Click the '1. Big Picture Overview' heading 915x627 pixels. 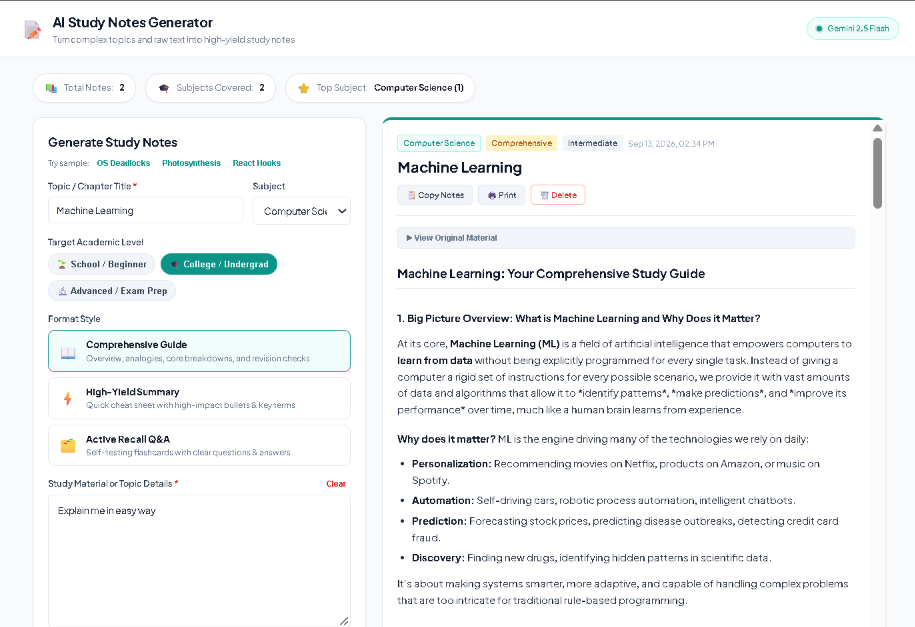tap(578, 319)
